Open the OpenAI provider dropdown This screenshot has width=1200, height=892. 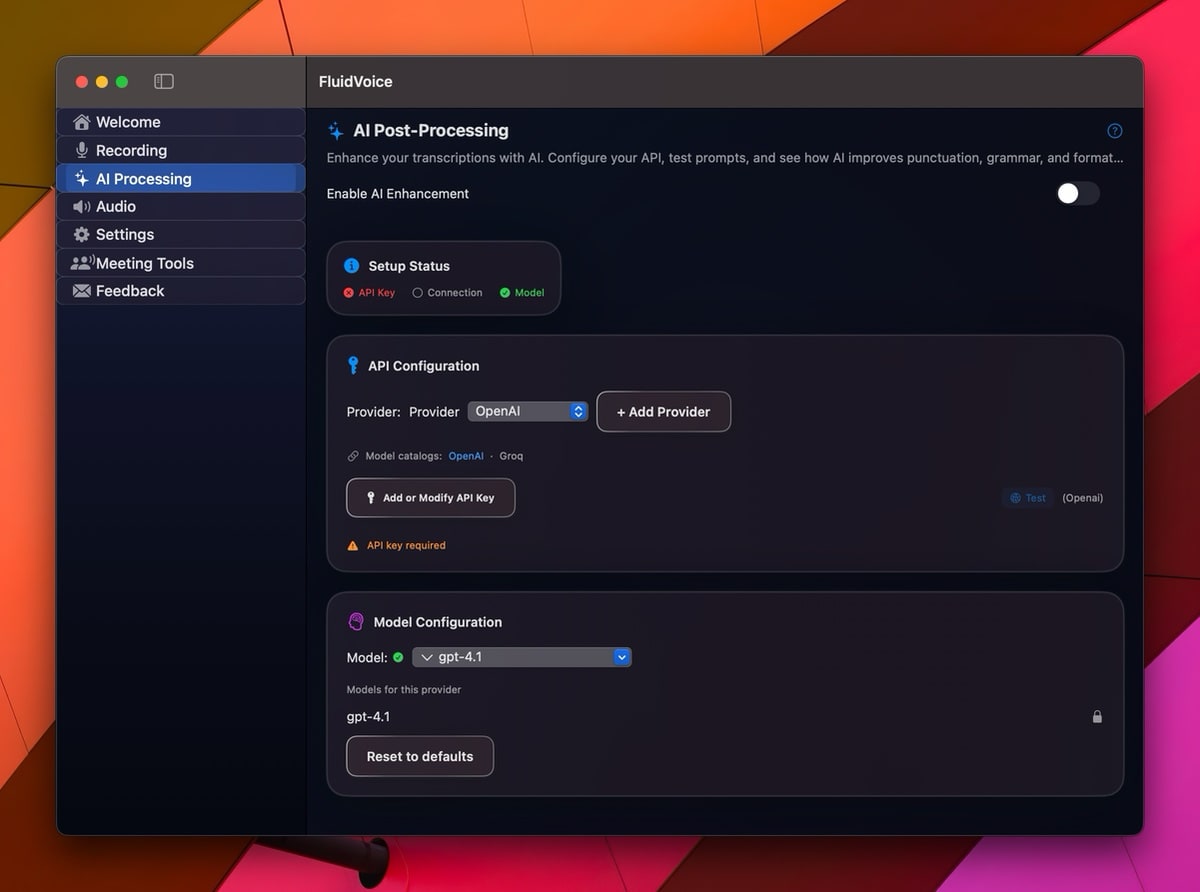528,411
